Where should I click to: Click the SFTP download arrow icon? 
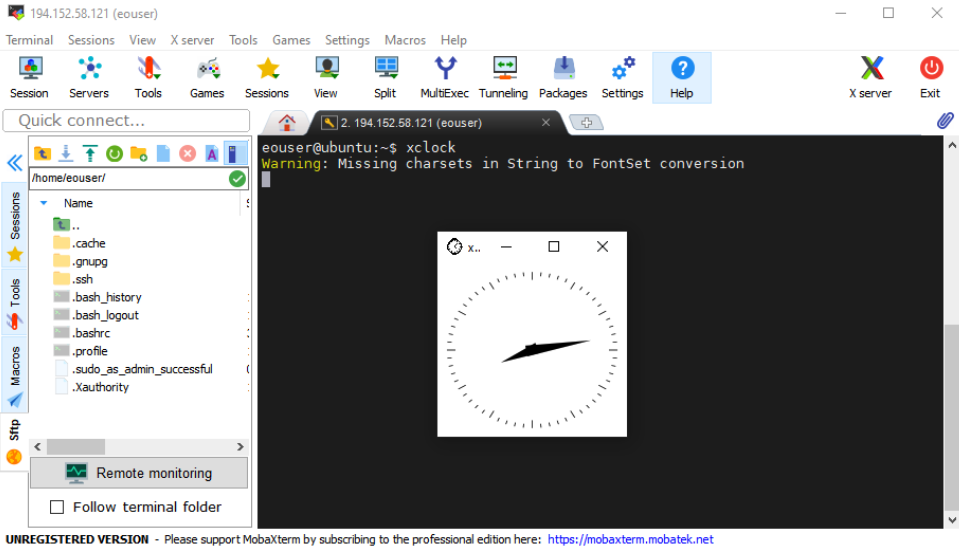click(x=66, y=153)
